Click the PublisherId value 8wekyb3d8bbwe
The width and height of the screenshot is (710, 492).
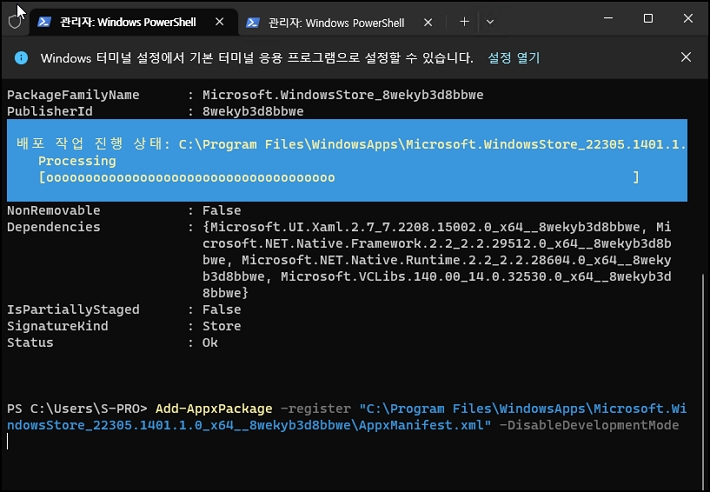pyautogui.click(x=253, y=111)
